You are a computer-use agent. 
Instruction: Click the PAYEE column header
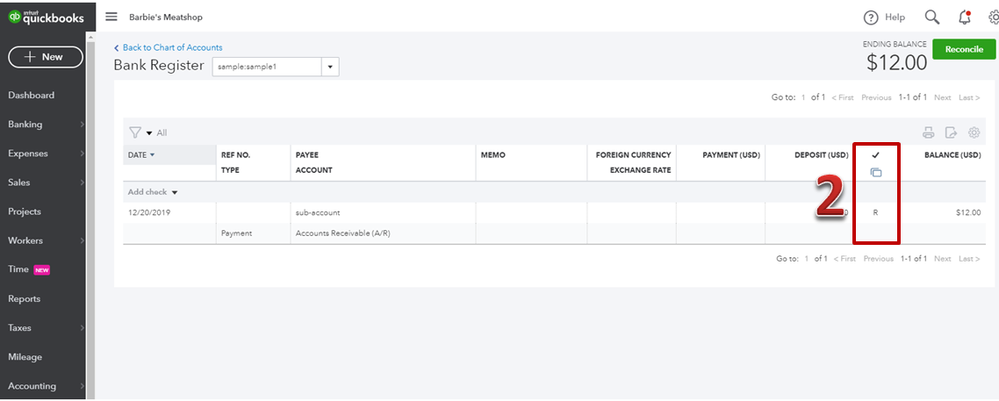[x=307, y=155]
